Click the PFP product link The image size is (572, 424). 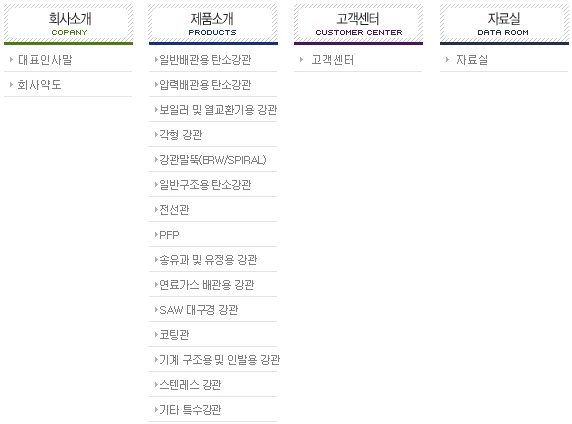click(x=169, y=235)
